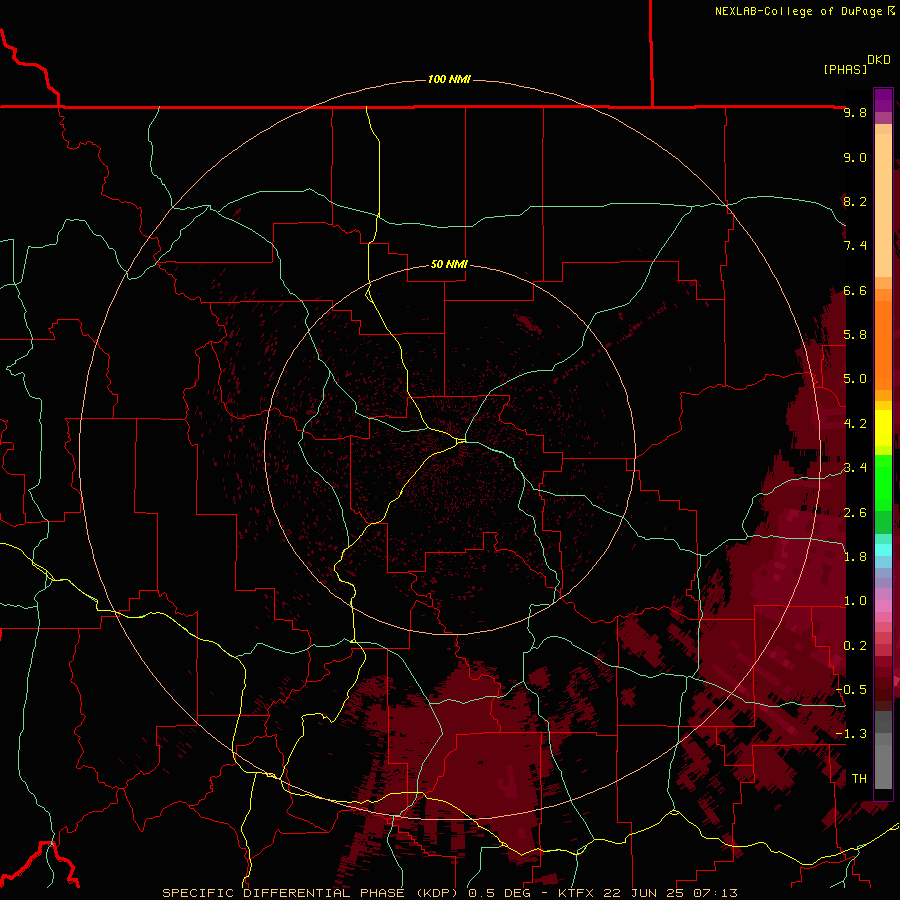This screenshot has width=900, height=900.
Task: Click the -0.5 scale value
Action: coord(852,690)
